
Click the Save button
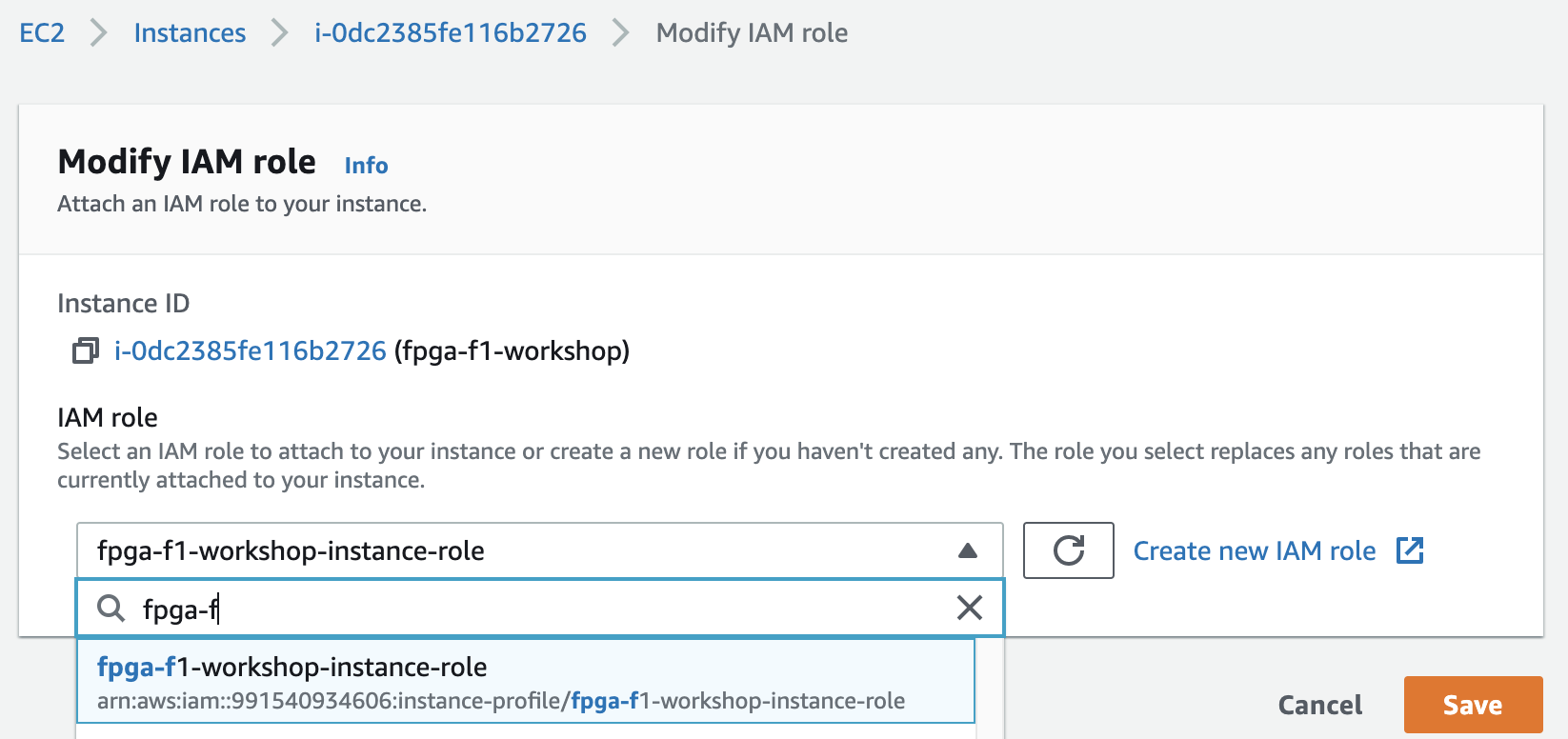(1473, 705)
